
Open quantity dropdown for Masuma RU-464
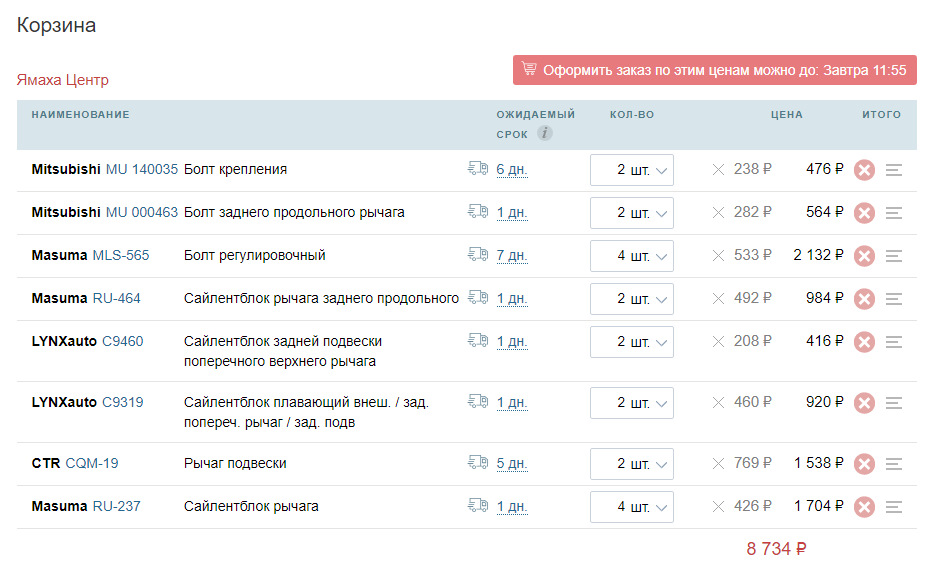click(632, 299)
